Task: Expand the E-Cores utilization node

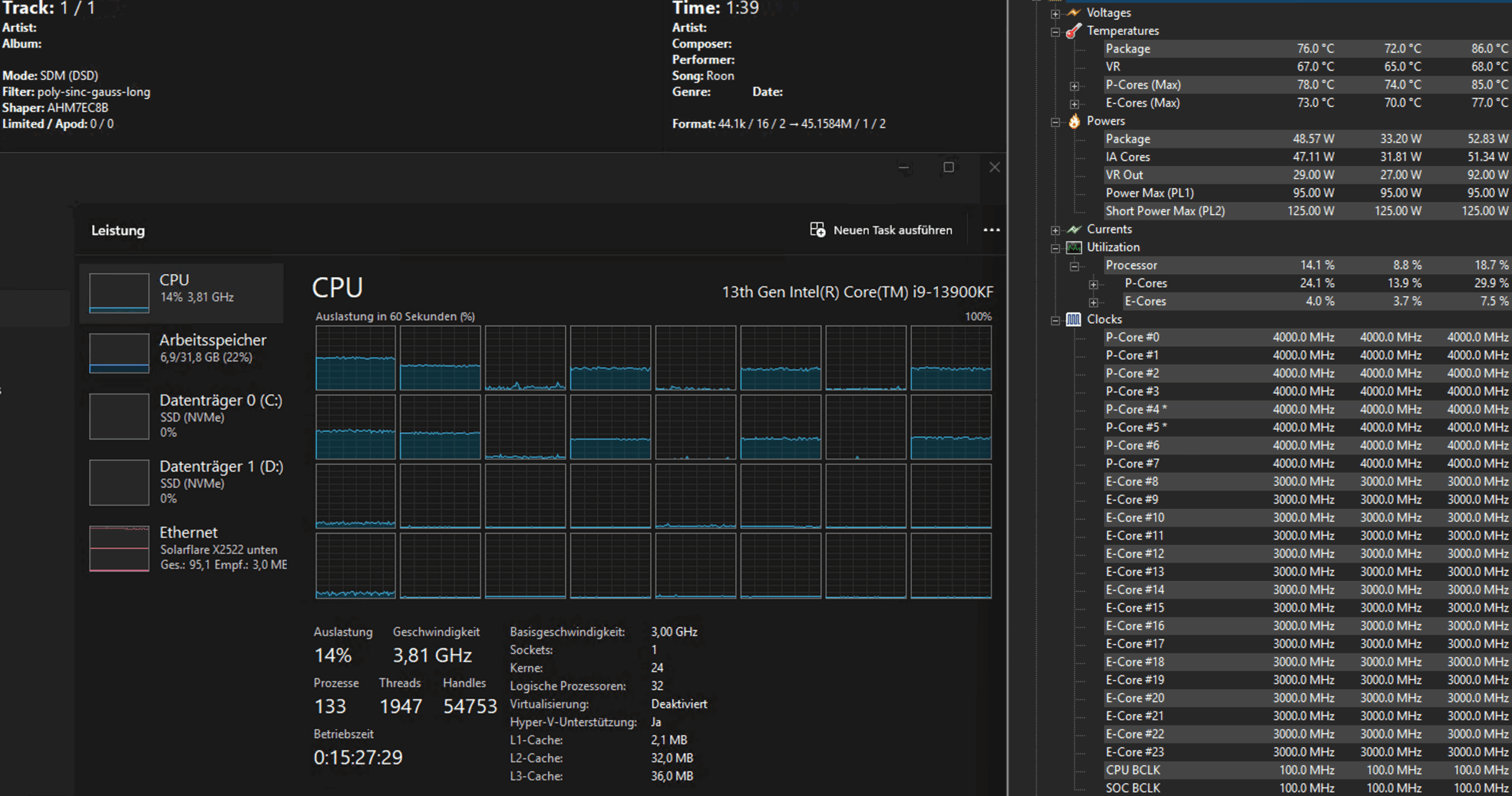Action: click(x=1093, y=303)
